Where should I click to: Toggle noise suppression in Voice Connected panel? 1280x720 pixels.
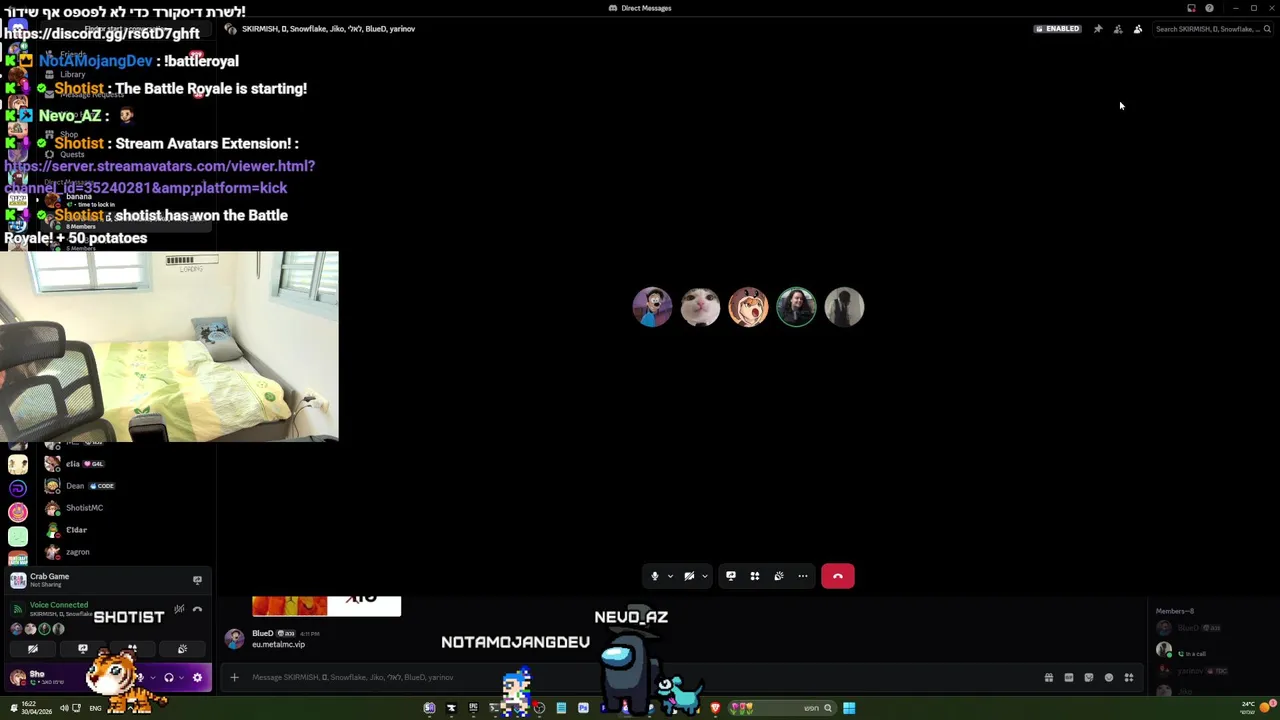click(179, 609)
